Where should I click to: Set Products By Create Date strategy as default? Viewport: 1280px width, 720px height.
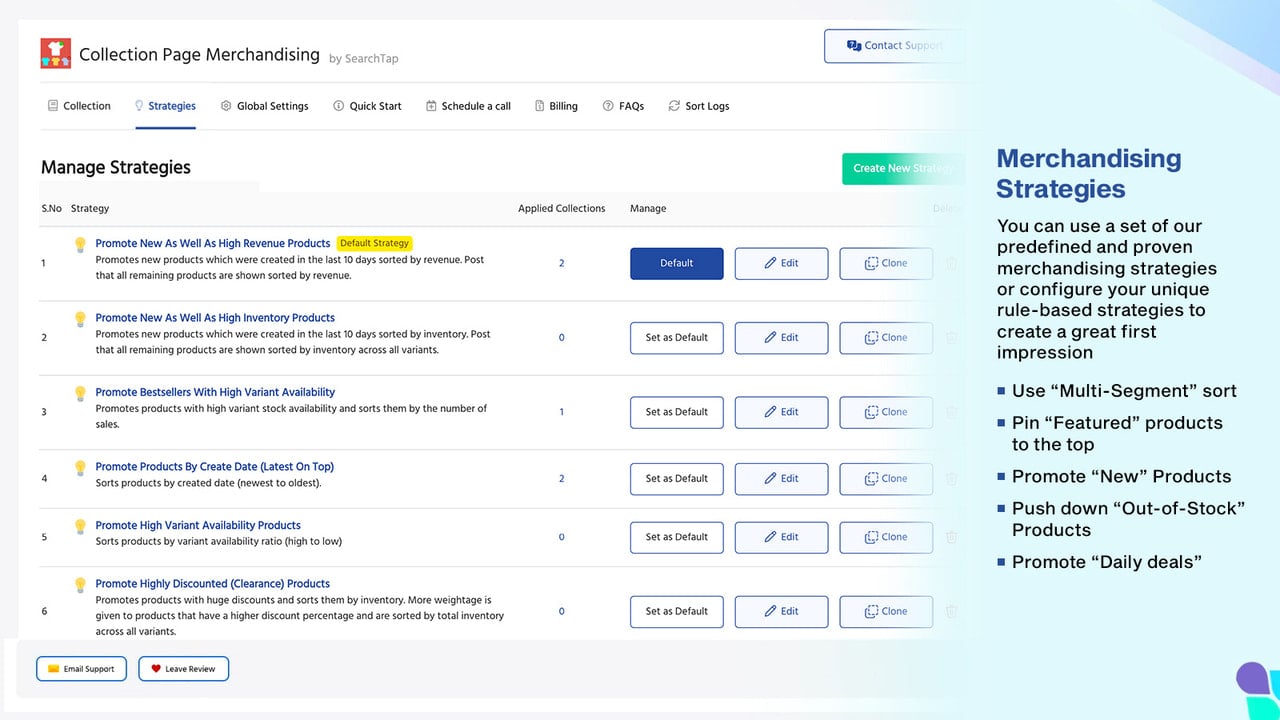click(677, 478)
